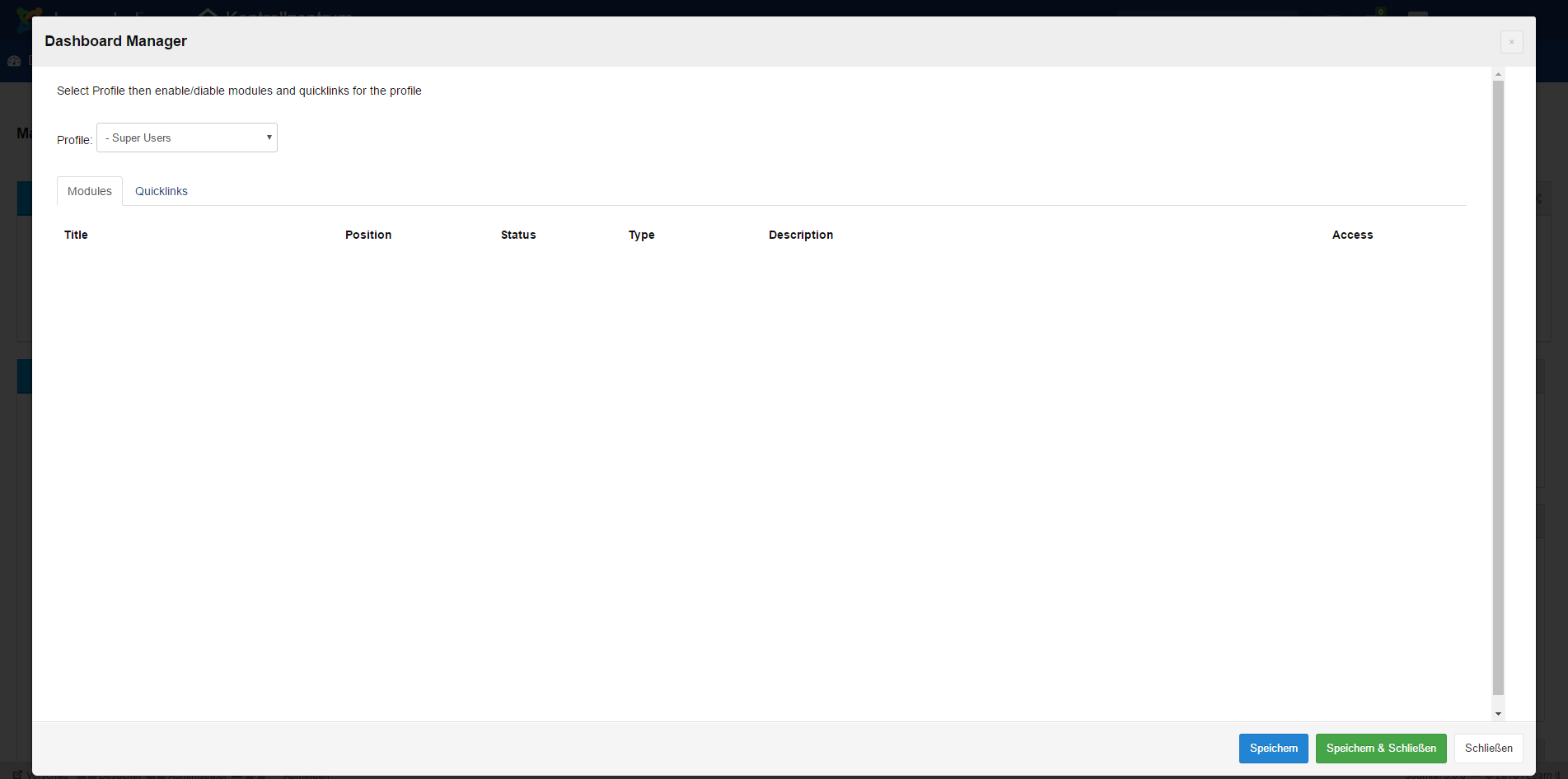Click the Speichern button
The width and height of the screenshot is (1568, 779).
tap(1273, 749)
